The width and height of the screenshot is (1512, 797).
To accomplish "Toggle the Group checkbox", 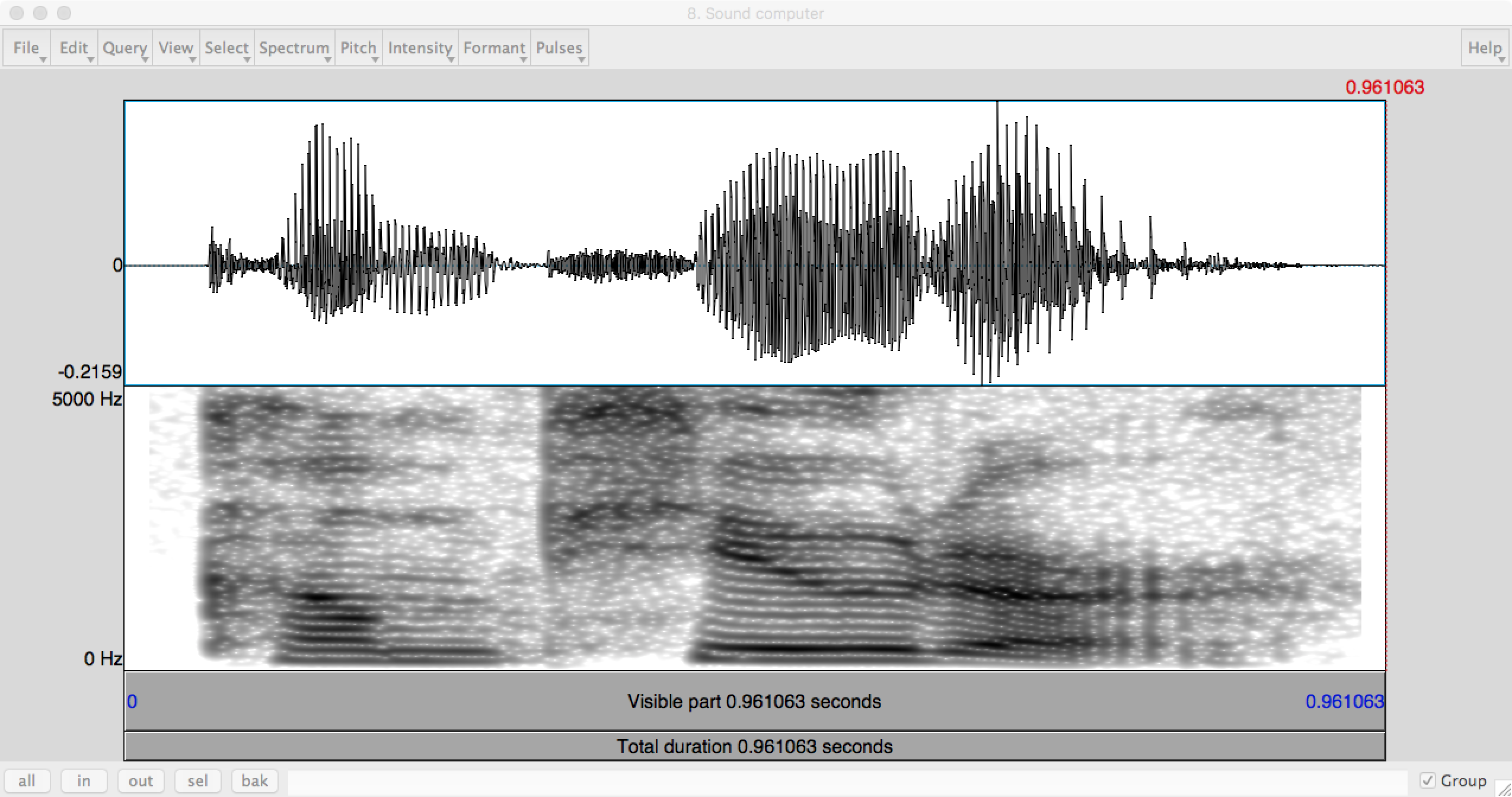I will (x=1428, y=781).
